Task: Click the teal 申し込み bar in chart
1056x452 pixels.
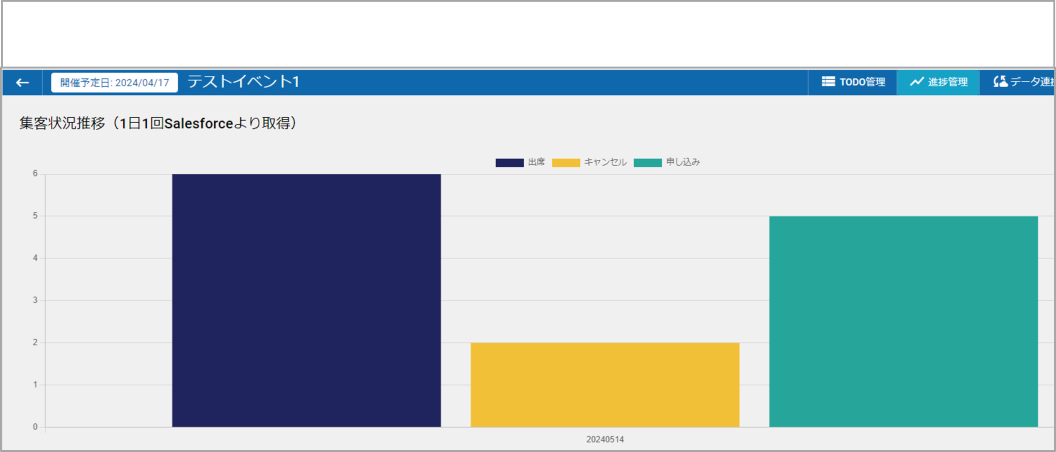Action: [x=903, y=321]
